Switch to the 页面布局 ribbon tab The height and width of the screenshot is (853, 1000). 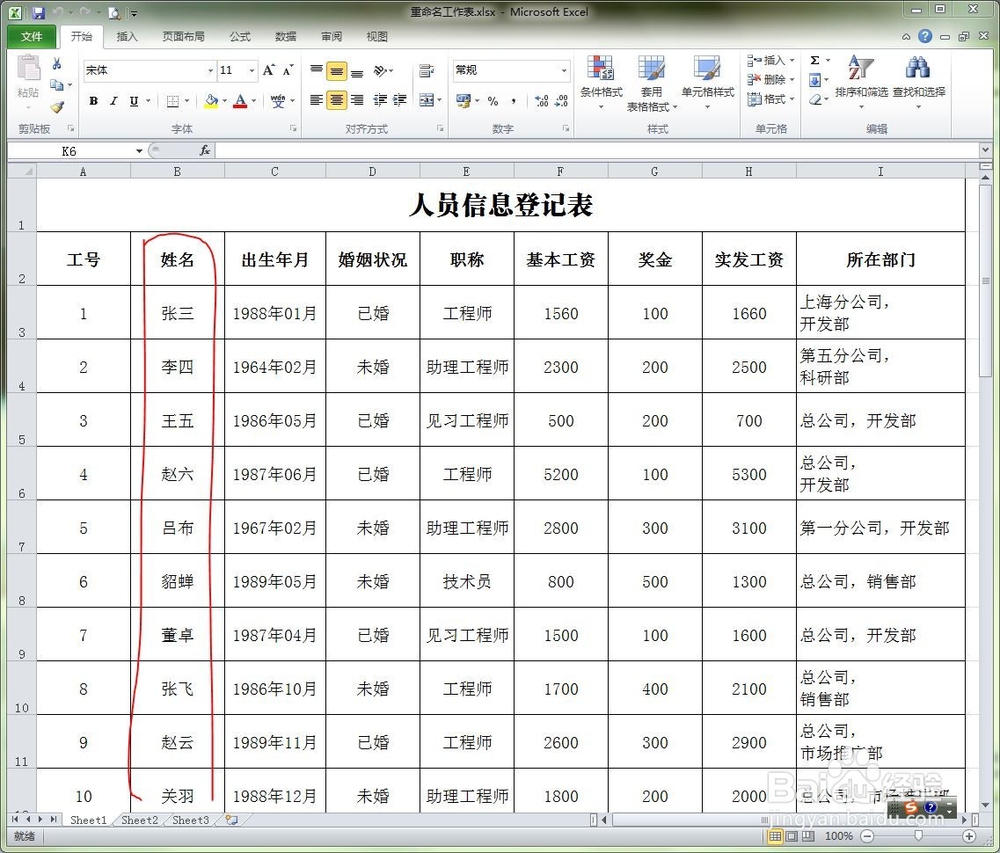184,36
